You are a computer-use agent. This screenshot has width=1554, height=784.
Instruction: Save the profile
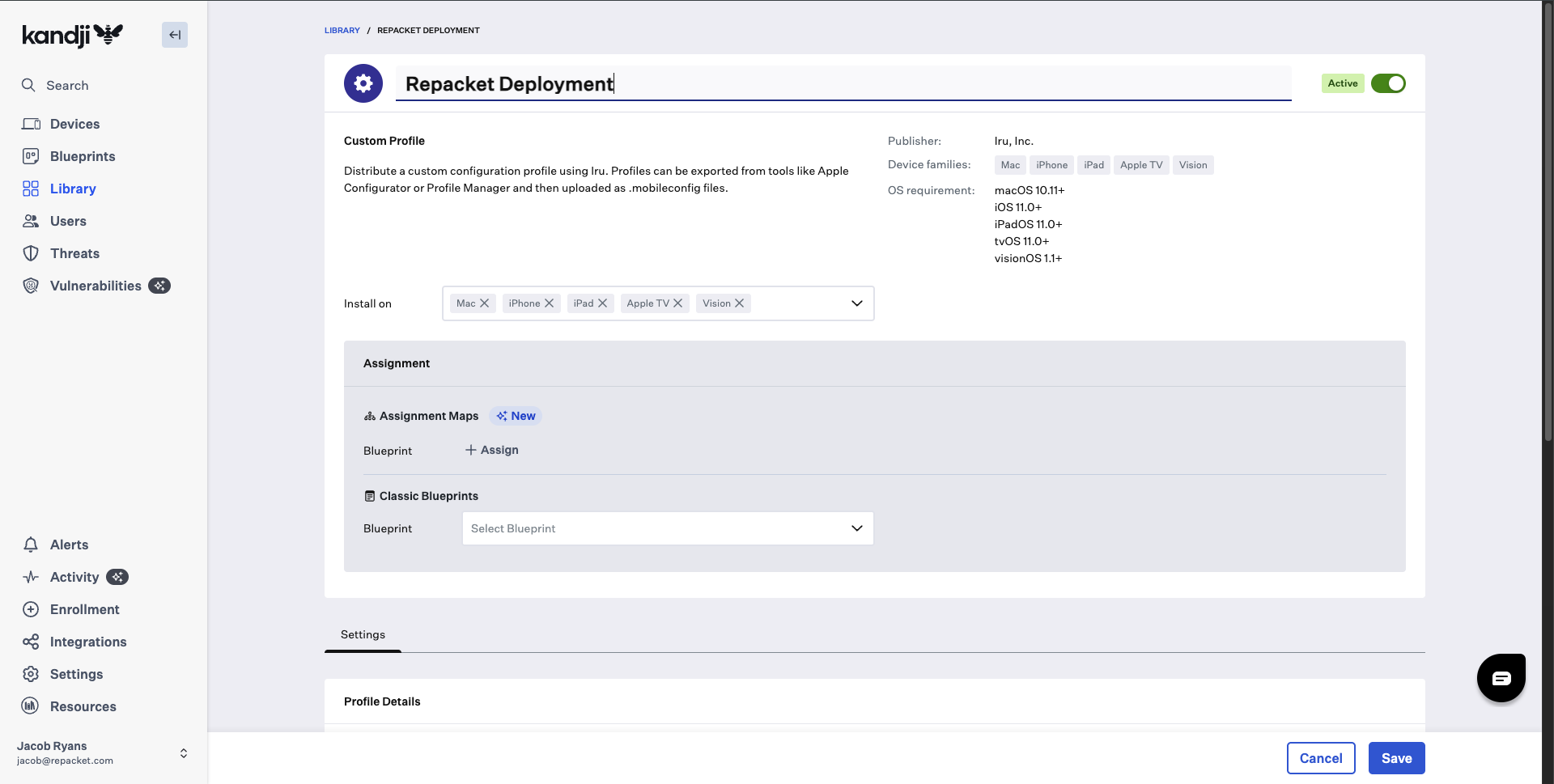click(x=1396, y=758)
